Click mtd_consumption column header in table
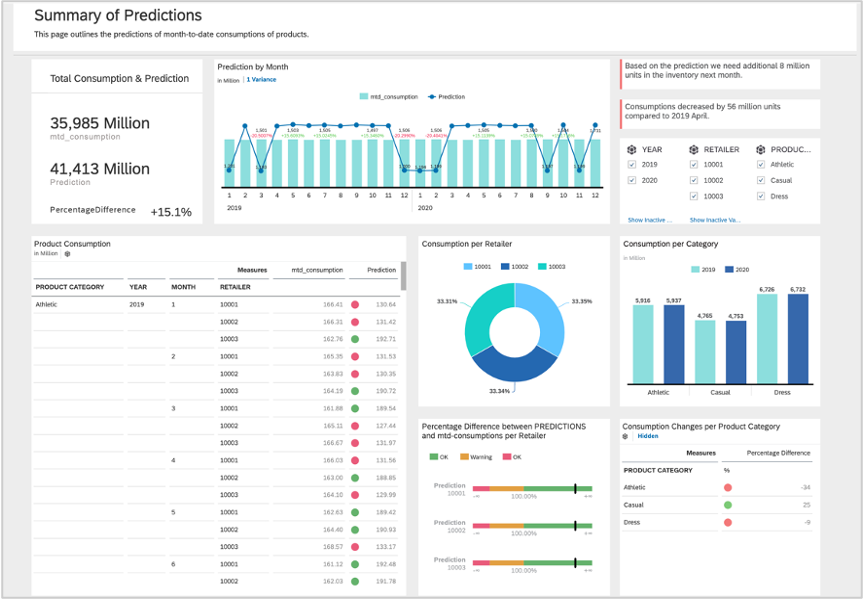The image size is (864, 600). click(x=317, y=270)
